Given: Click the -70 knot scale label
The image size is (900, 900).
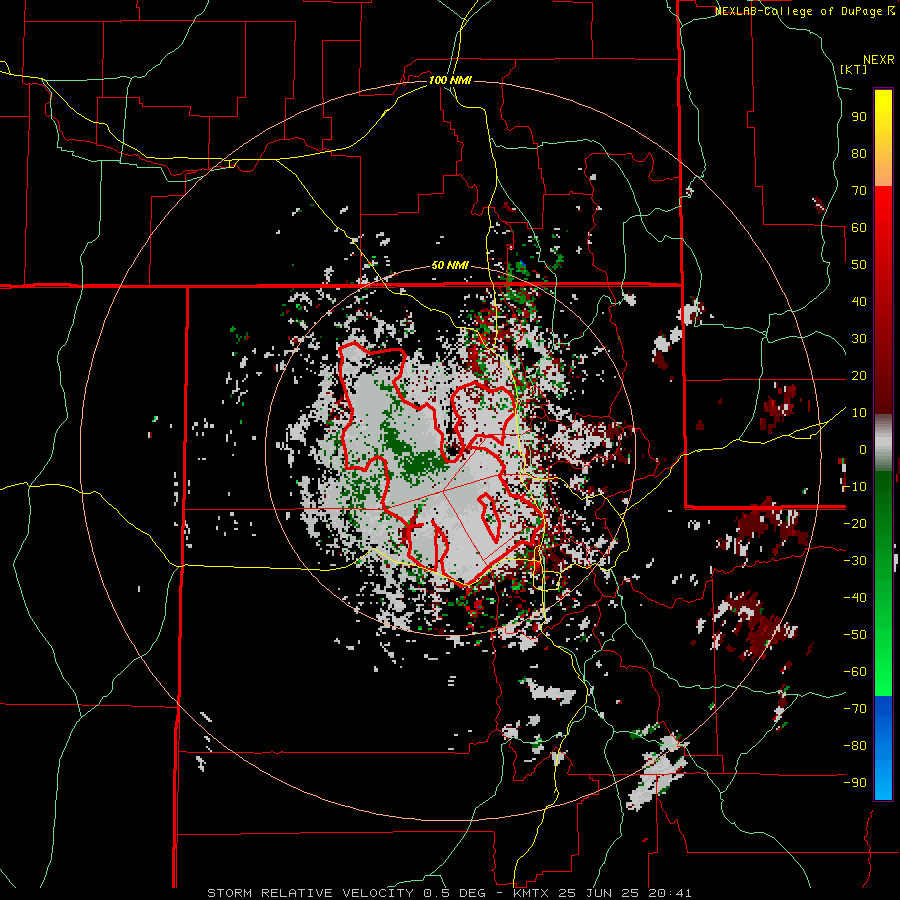Looking at the screenshot, I should pyautogui.click(x=855, y=709).
